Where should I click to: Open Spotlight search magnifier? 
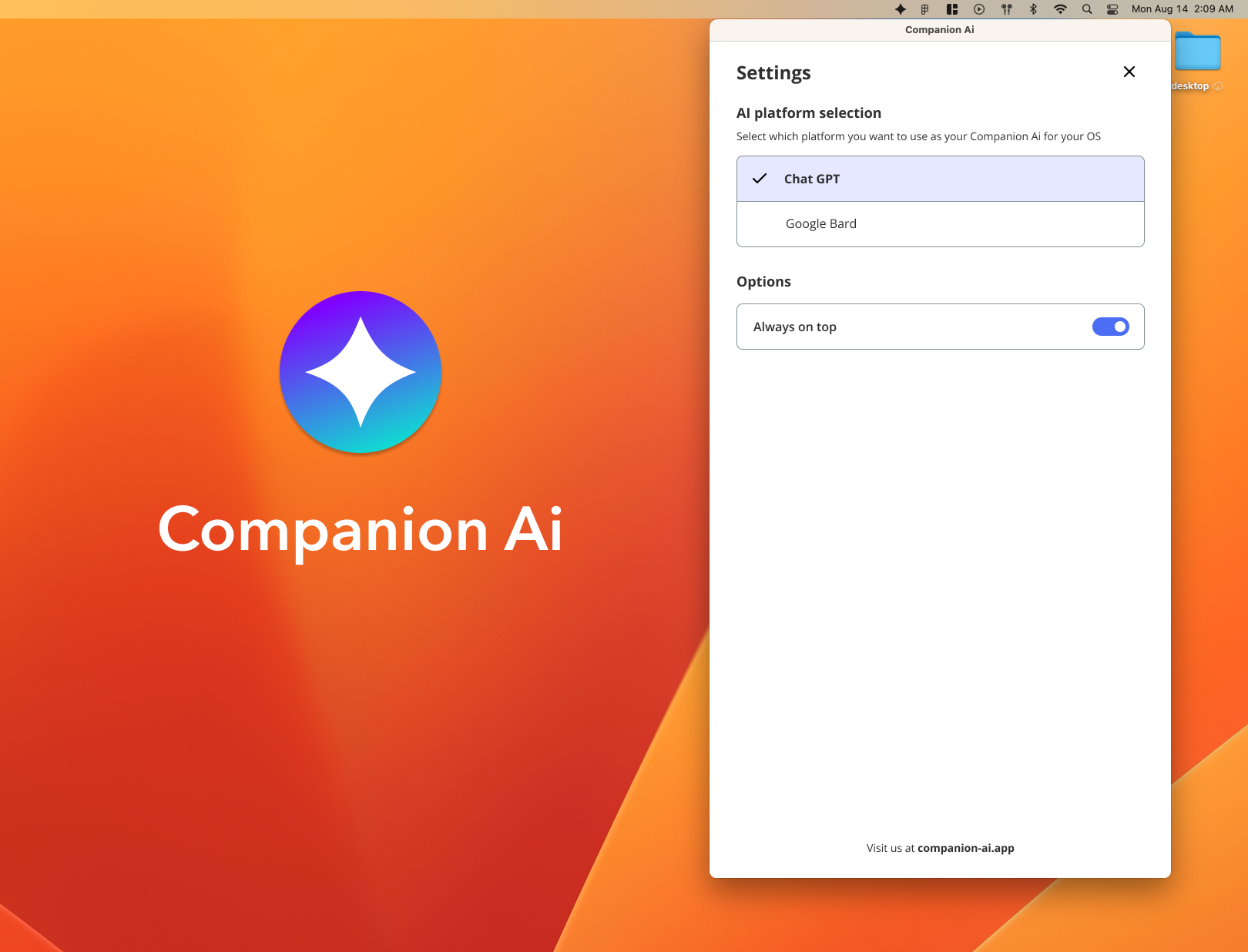pyautogui.click(x=1087, y=9)
